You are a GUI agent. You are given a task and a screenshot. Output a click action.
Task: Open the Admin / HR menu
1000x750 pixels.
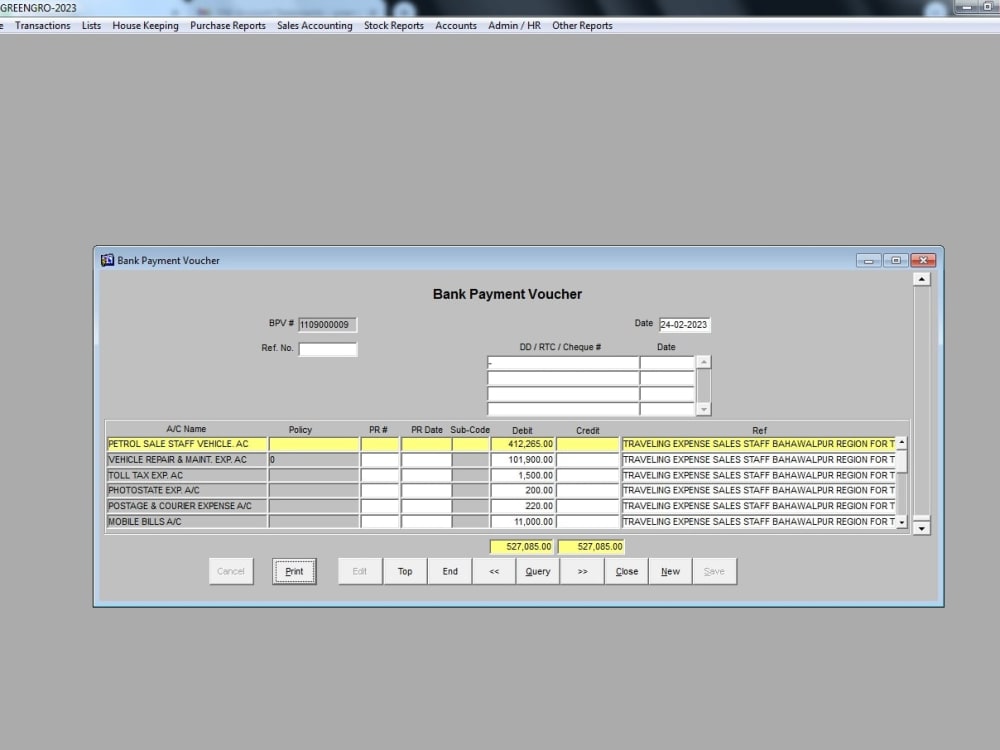tap(514, 26)
